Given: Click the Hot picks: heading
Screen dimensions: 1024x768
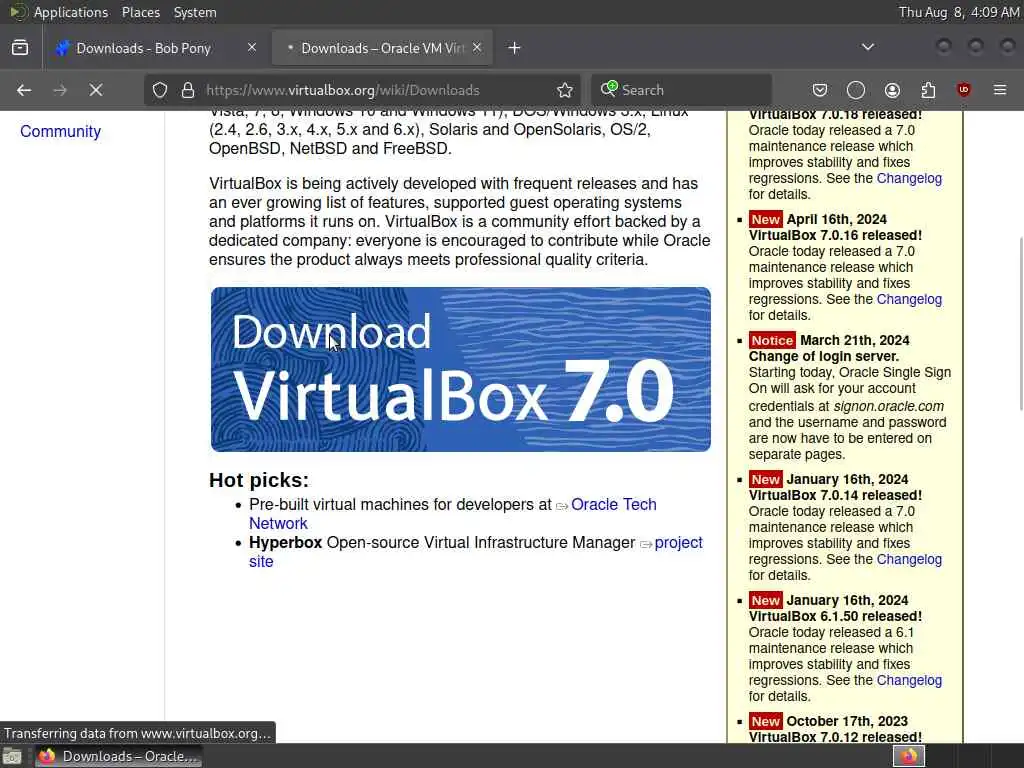Looking at the screenshot, I should click(259, 480).
